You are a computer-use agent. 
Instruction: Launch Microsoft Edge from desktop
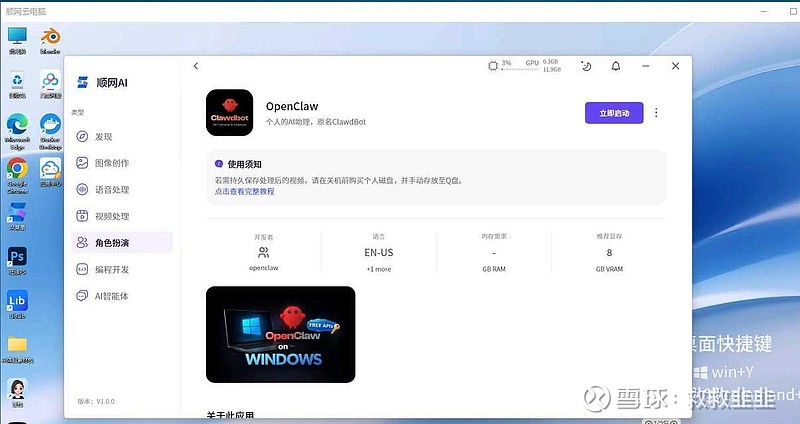coord(17,132)
